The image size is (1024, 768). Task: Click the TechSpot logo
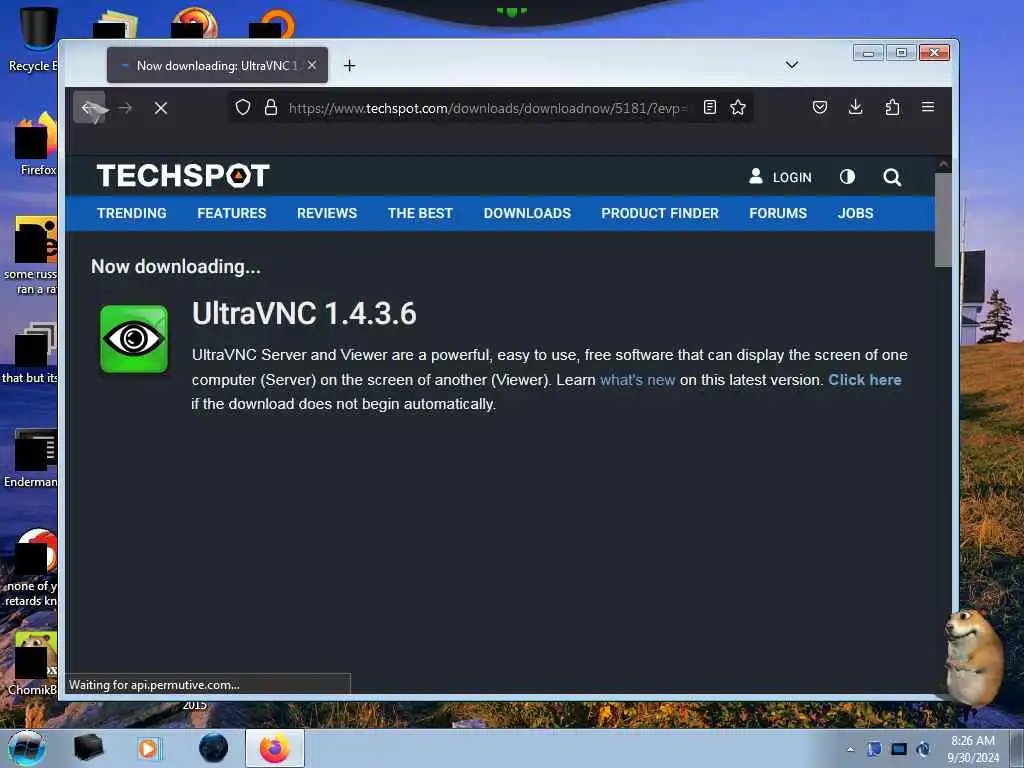(x=183, y=176)
